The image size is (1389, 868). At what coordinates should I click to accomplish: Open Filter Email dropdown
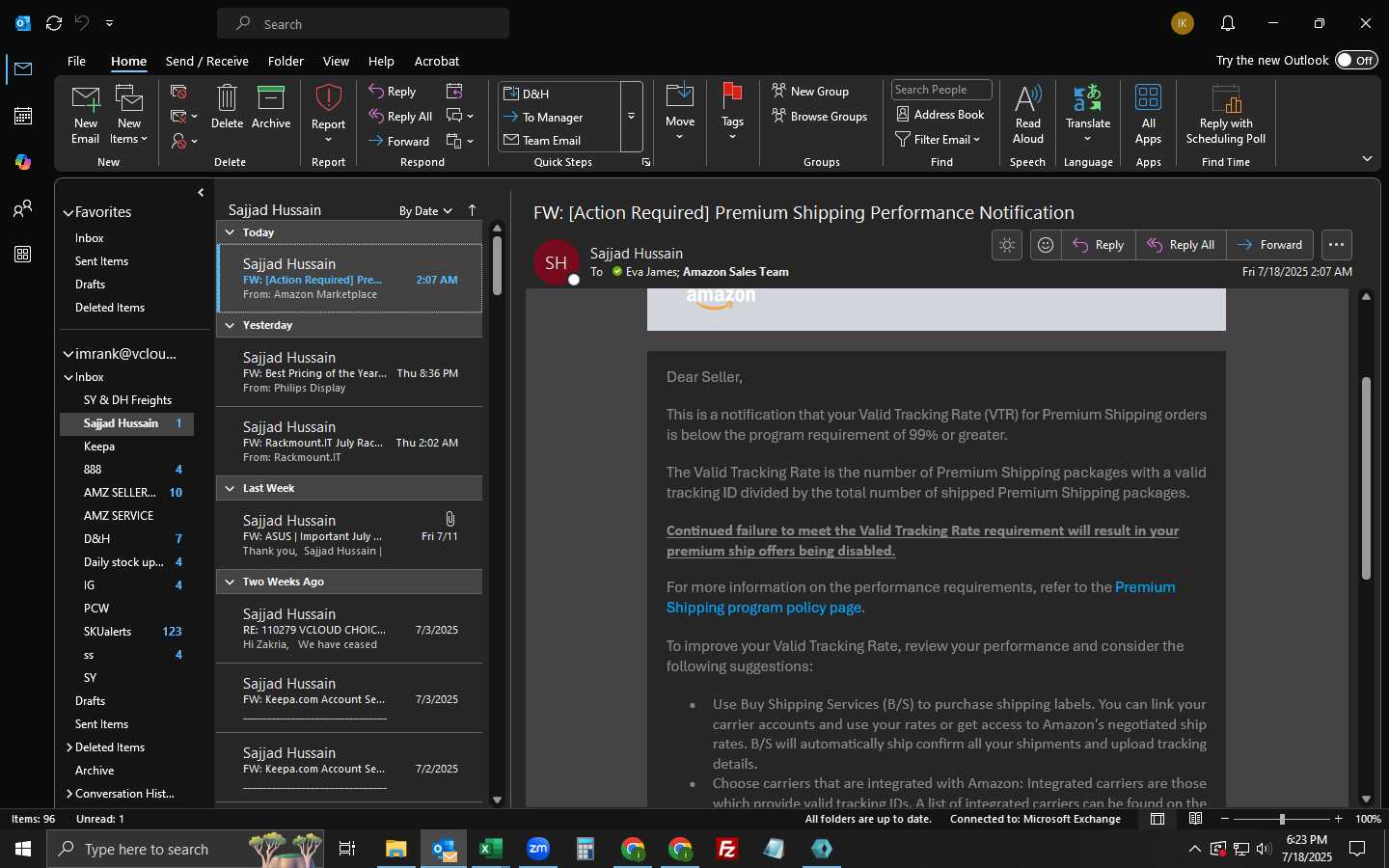tap(938, 140)
